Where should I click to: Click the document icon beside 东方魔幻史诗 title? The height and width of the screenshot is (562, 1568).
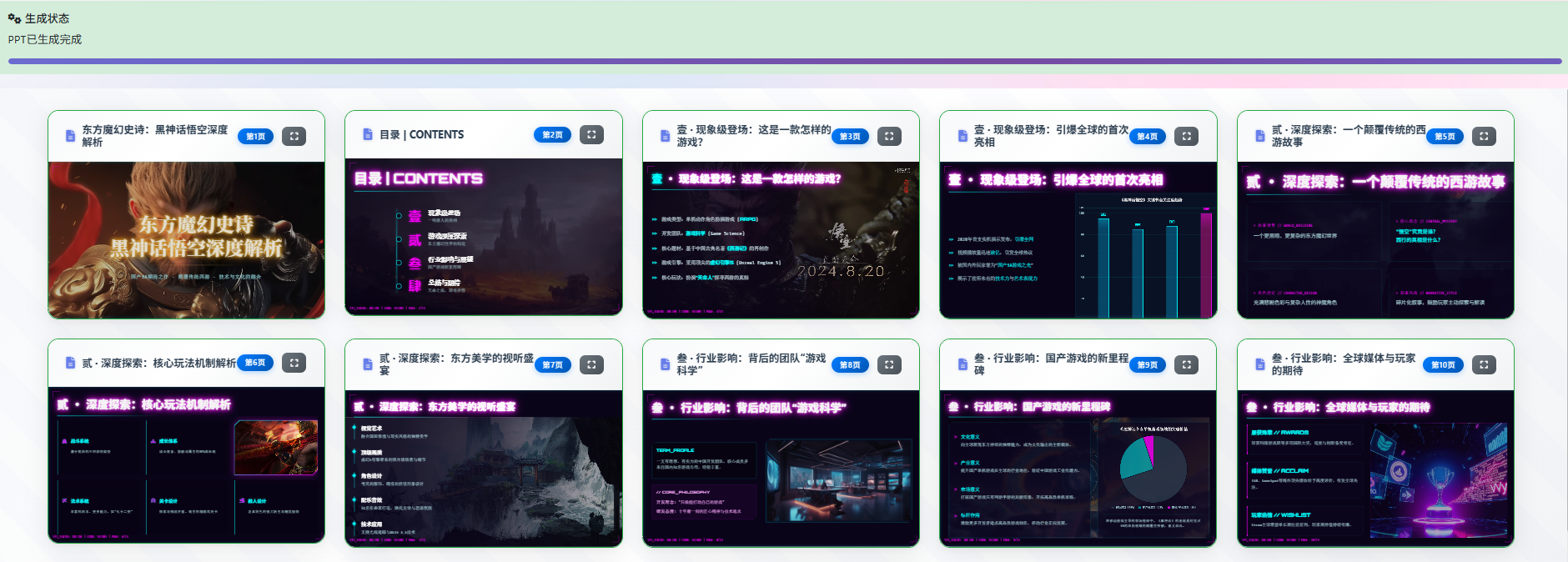point(70,136)
